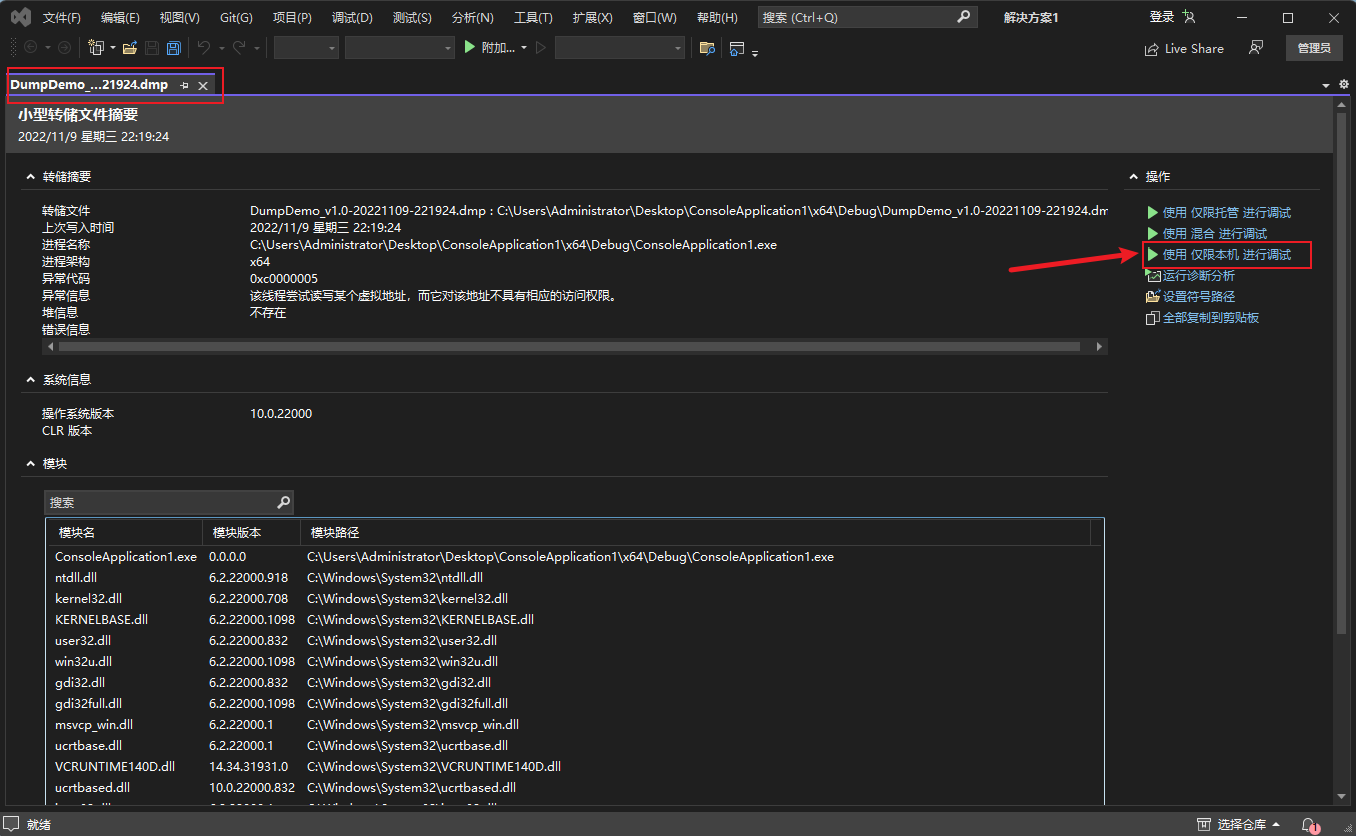Click the magnifier in the module search box

click(283, 502)
